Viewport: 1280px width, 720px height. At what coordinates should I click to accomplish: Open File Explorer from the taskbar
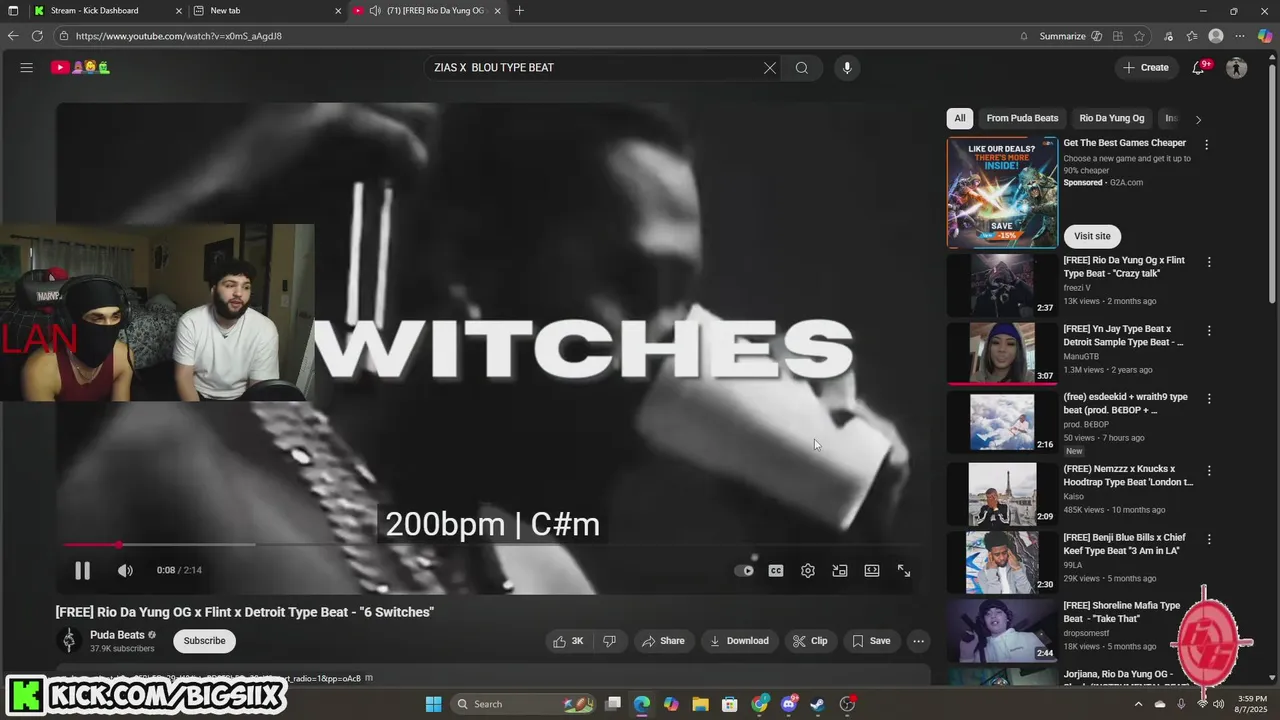tap(700, 704)
